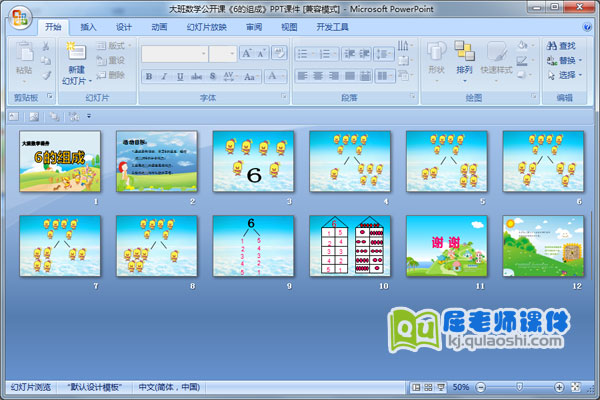The height and width of the screenshot is (400, 600).
Task: Open the 插入 ribbon tab
Action: point(89,27)
